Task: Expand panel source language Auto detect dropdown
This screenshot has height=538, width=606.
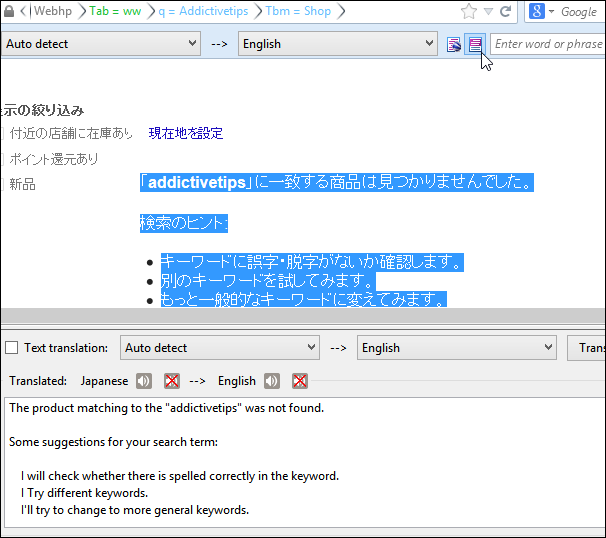Action: point(220,348)
